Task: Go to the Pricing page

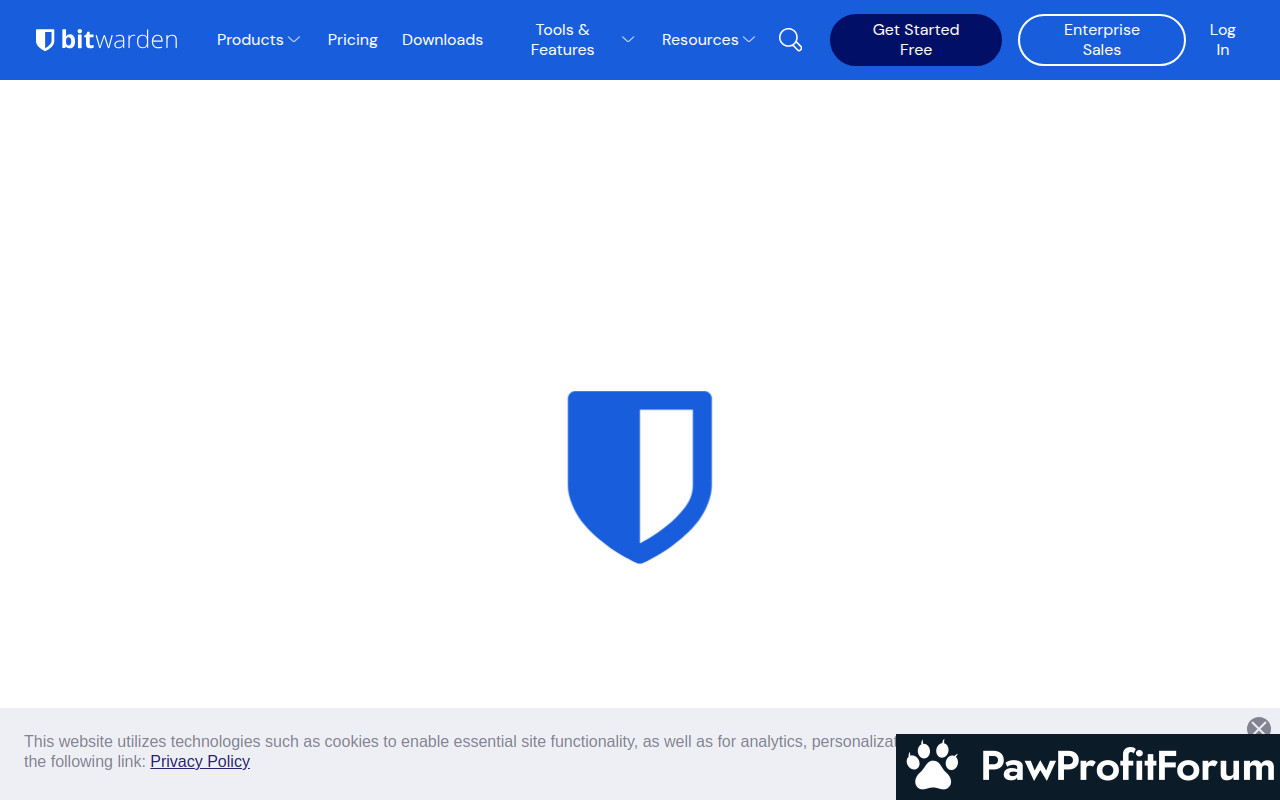Action: tap(353, 40)
